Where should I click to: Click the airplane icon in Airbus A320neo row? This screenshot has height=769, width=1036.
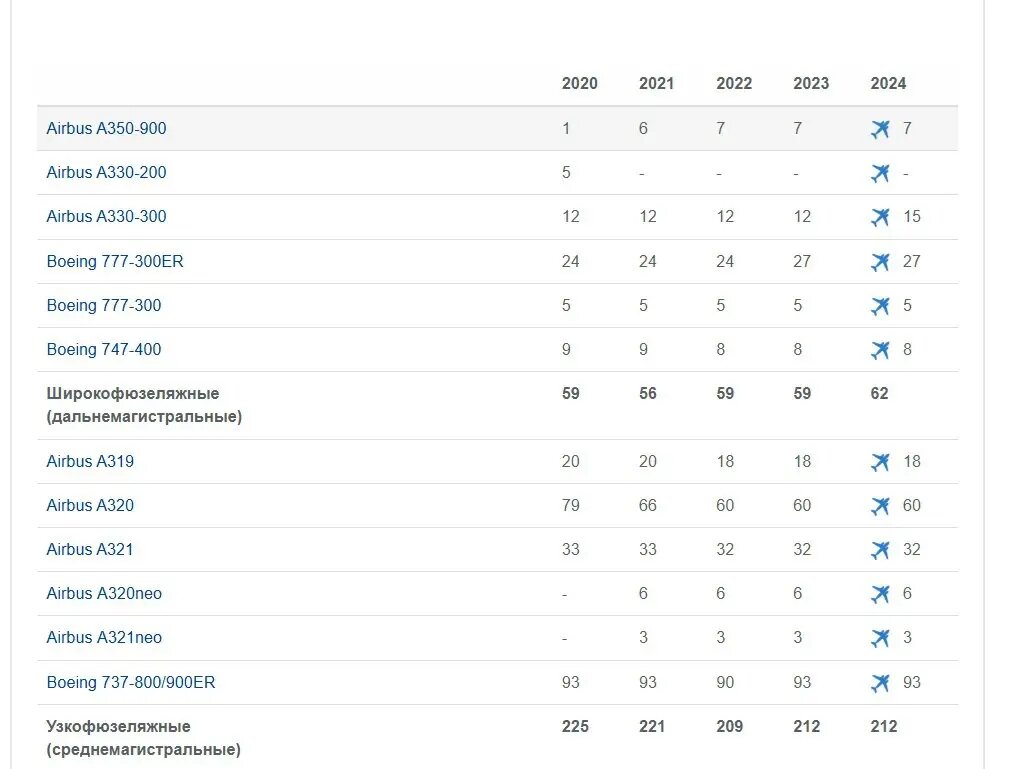[880, 594]
